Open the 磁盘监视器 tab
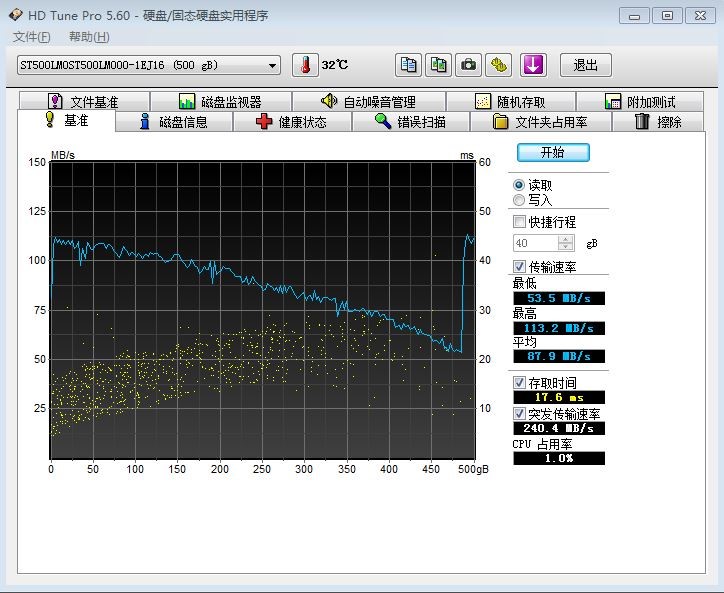 pos(220,102)
